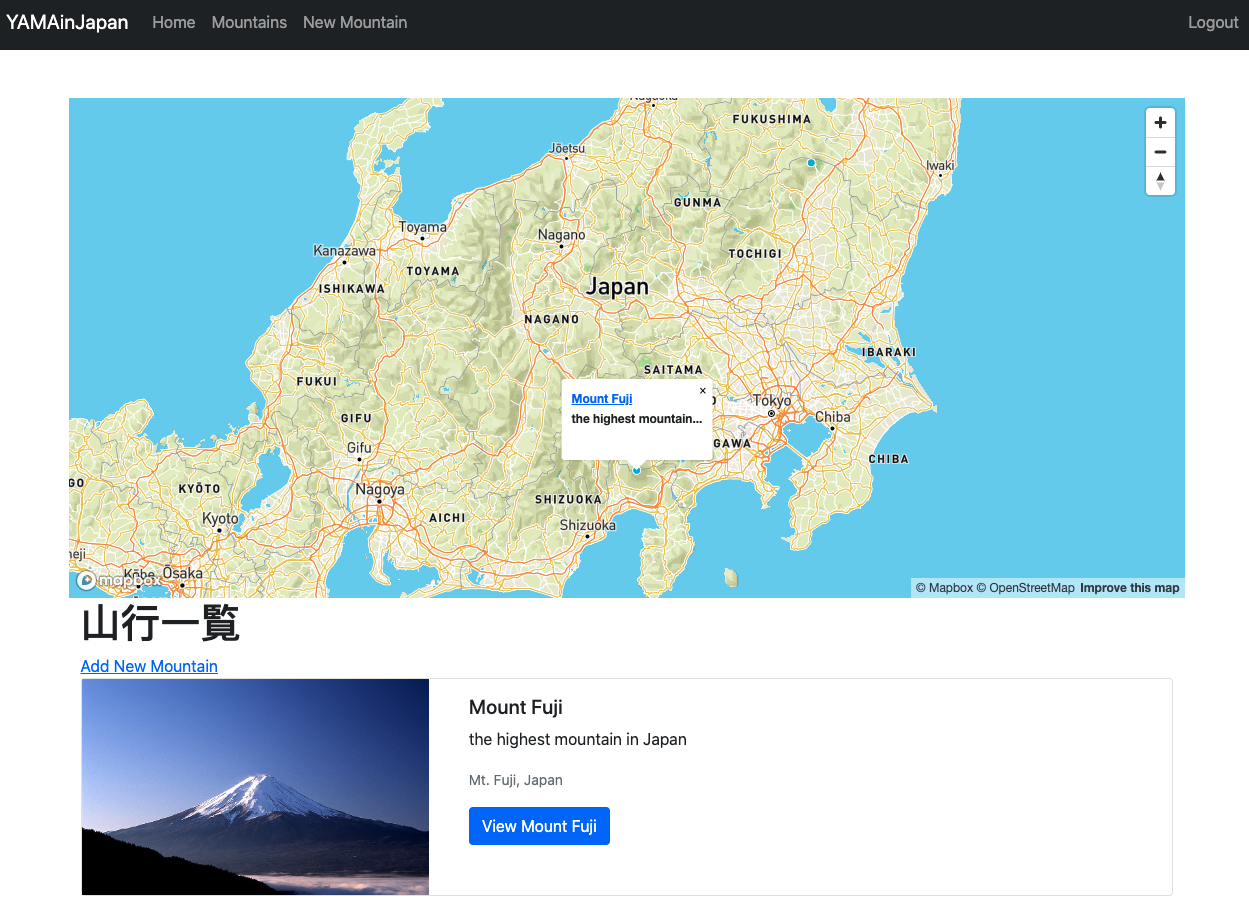Image resolution: width=1249 pixels, height=904 pixels.
Task: Click the Kyoto city label on map
Action: pyautogui.click(x=220, y=518)
